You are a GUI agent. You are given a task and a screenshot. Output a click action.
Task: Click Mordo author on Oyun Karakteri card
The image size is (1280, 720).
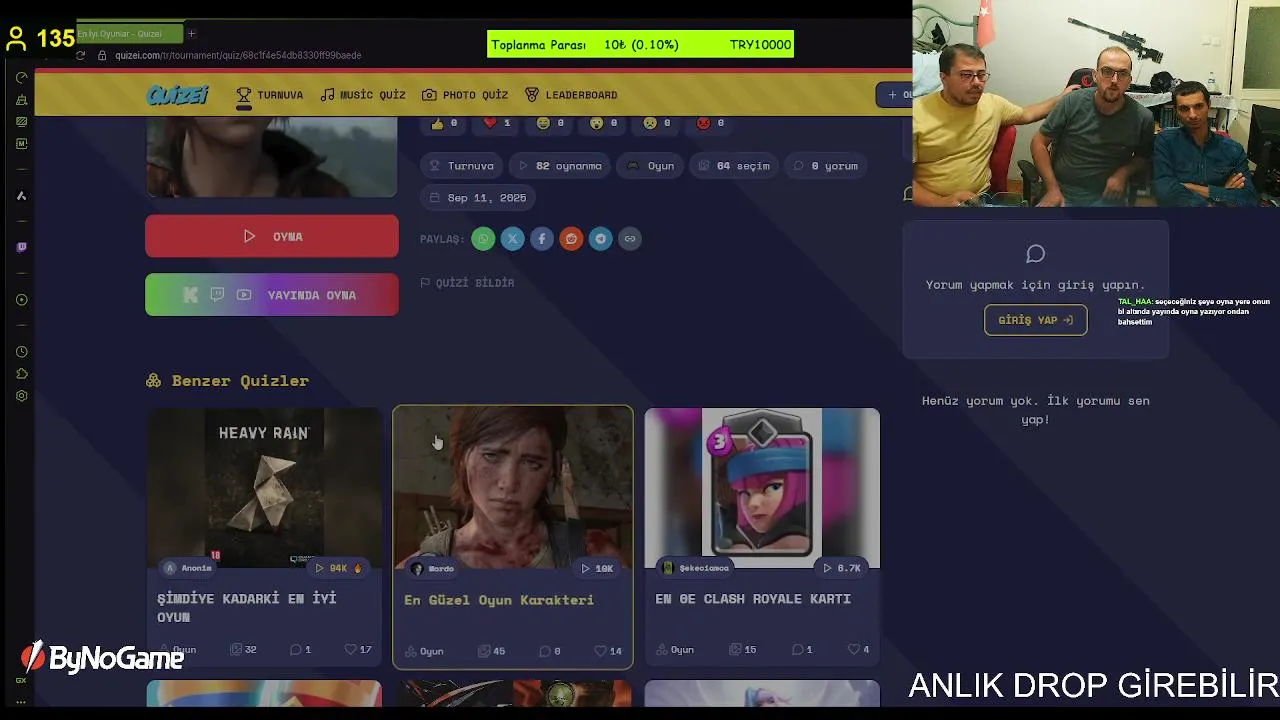[x=433, y=568]
